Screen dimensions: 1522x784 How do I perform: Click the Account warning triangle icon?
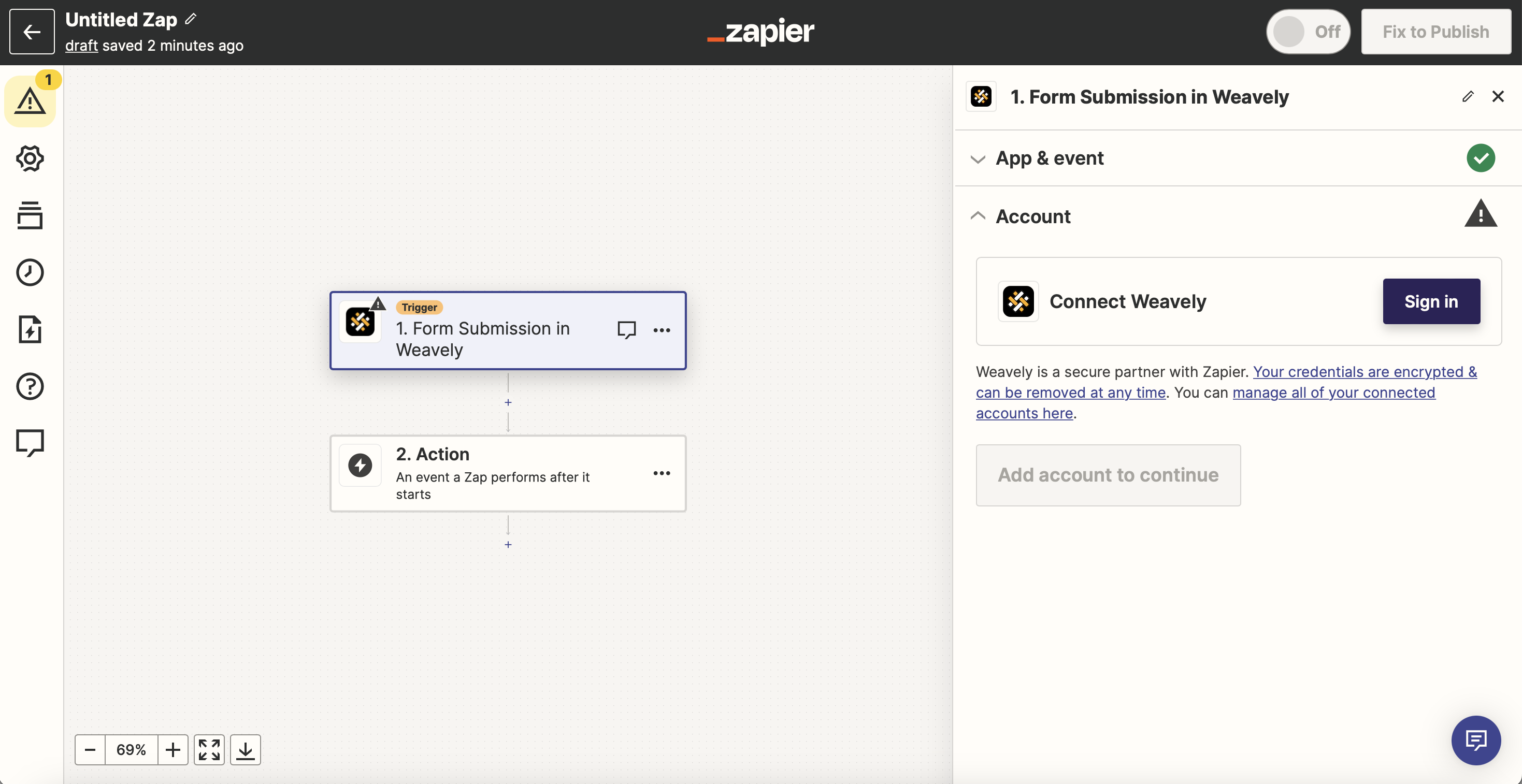pyautogui.click(x=1481, y=214)
